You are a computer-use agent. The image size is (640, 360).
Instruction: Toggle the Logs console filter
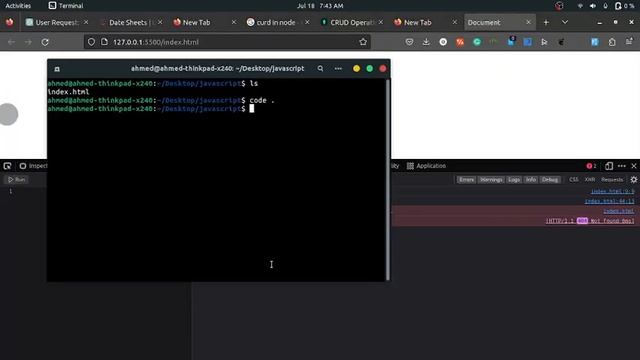click(x=514, y=180)
